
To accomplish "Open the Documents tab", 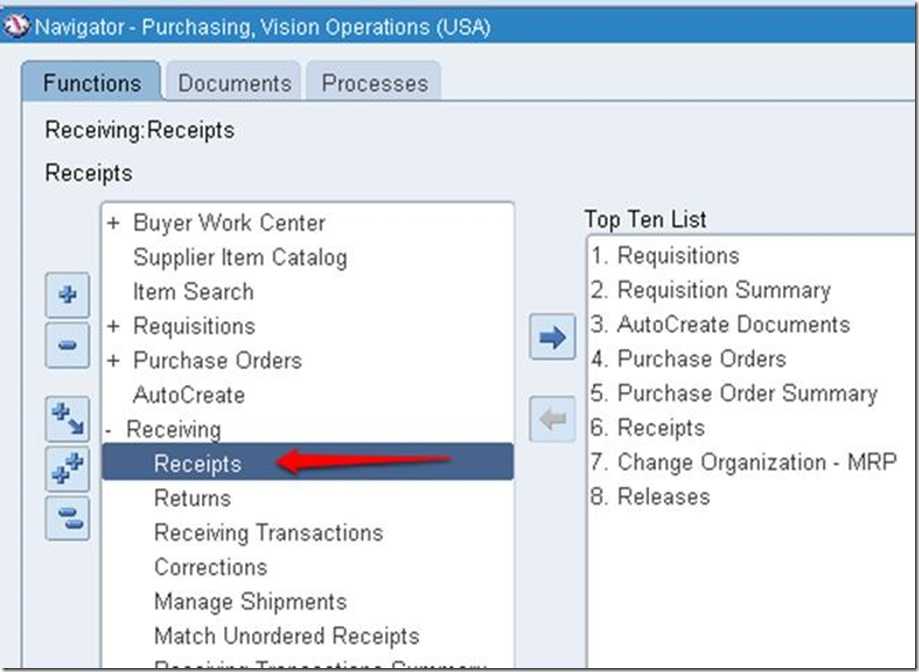I will pos(234,83).
